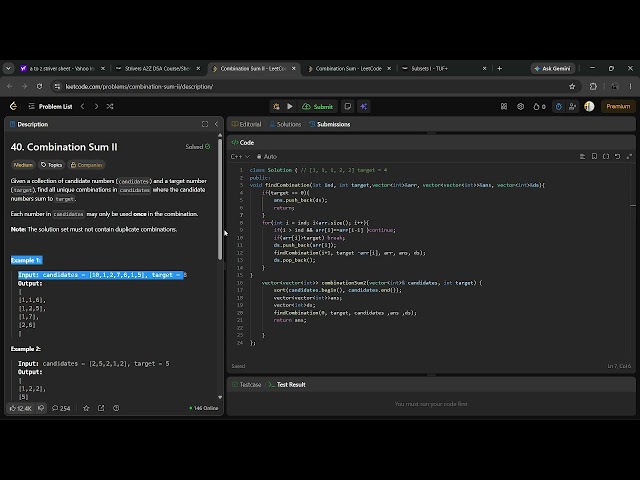Image resolution: width=640 pixels, height=480 pixels.
Task: Open the a to z striver sheet tab
Action: [x=62, y=69]
